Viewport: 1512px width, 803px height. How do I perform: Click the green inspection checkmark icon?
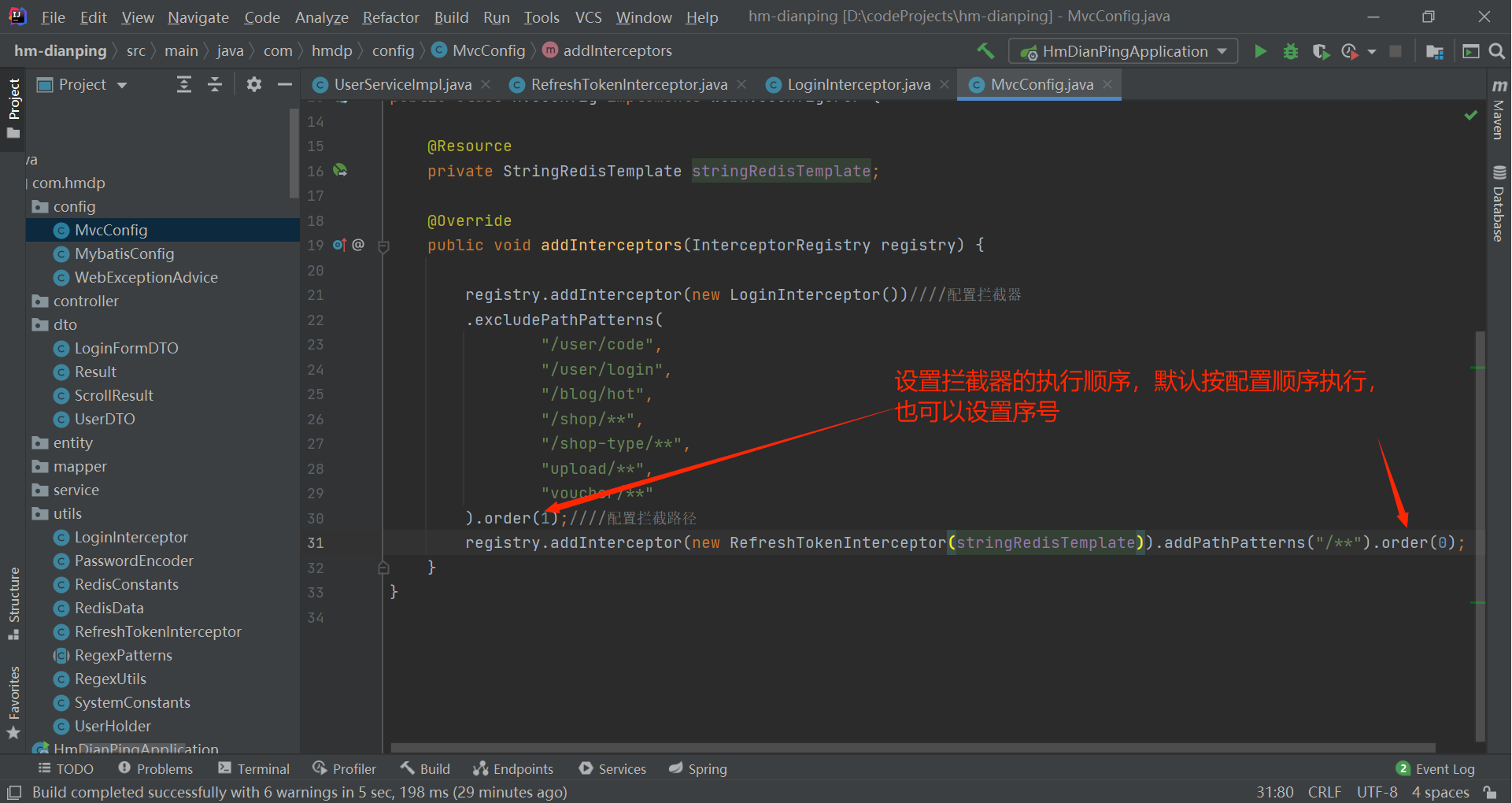click(x=1470, y=115)
